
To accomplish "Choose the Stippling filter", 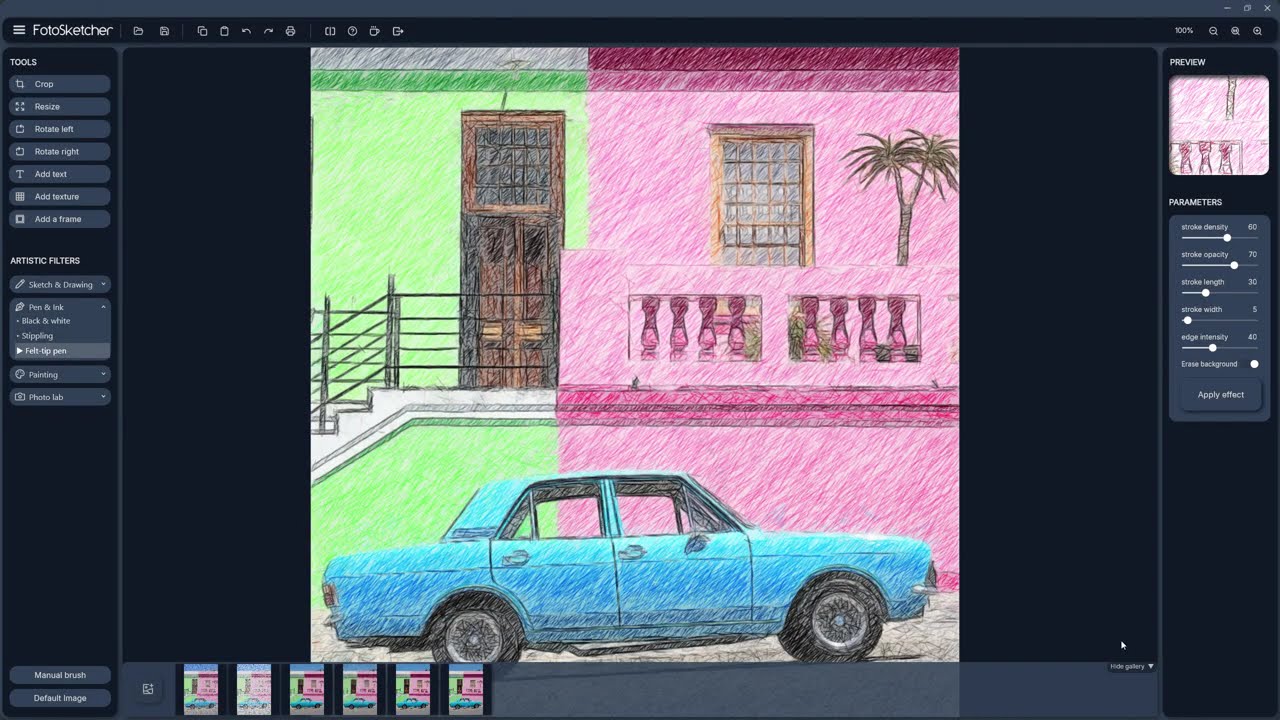I will point(37,336).
